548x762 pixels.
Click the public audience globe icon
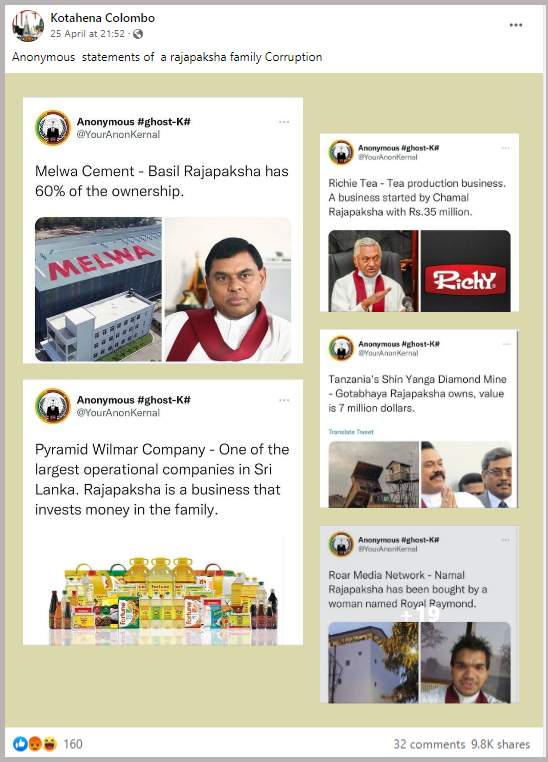click(x=138, y=34)
